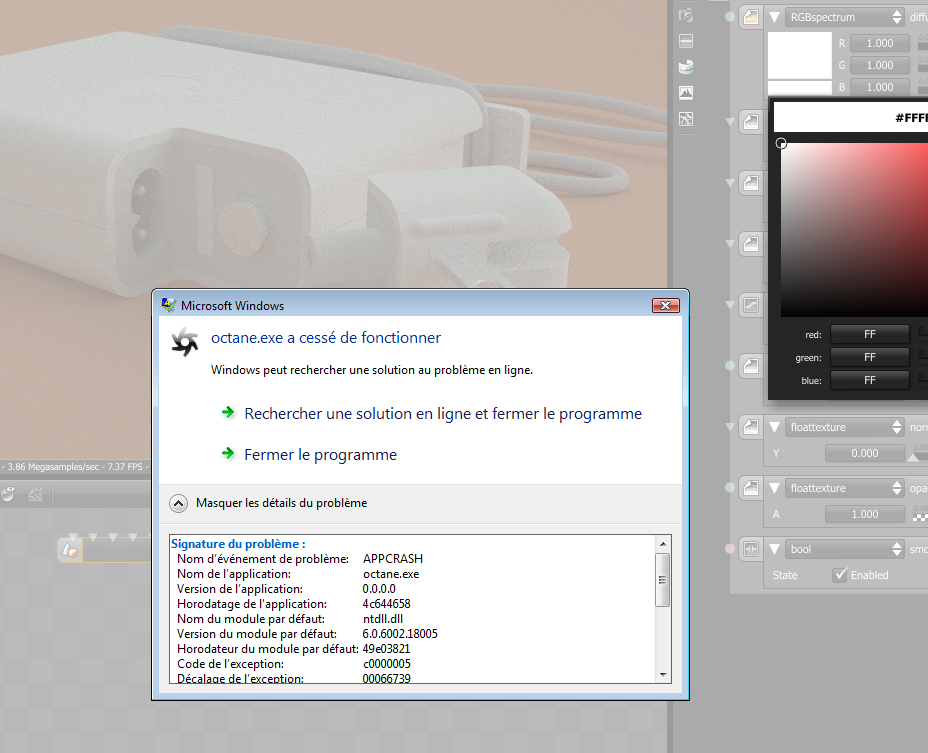928x753 pixels.
Task: Open floattexture dropdown for the opacity row
Action: 845,488
